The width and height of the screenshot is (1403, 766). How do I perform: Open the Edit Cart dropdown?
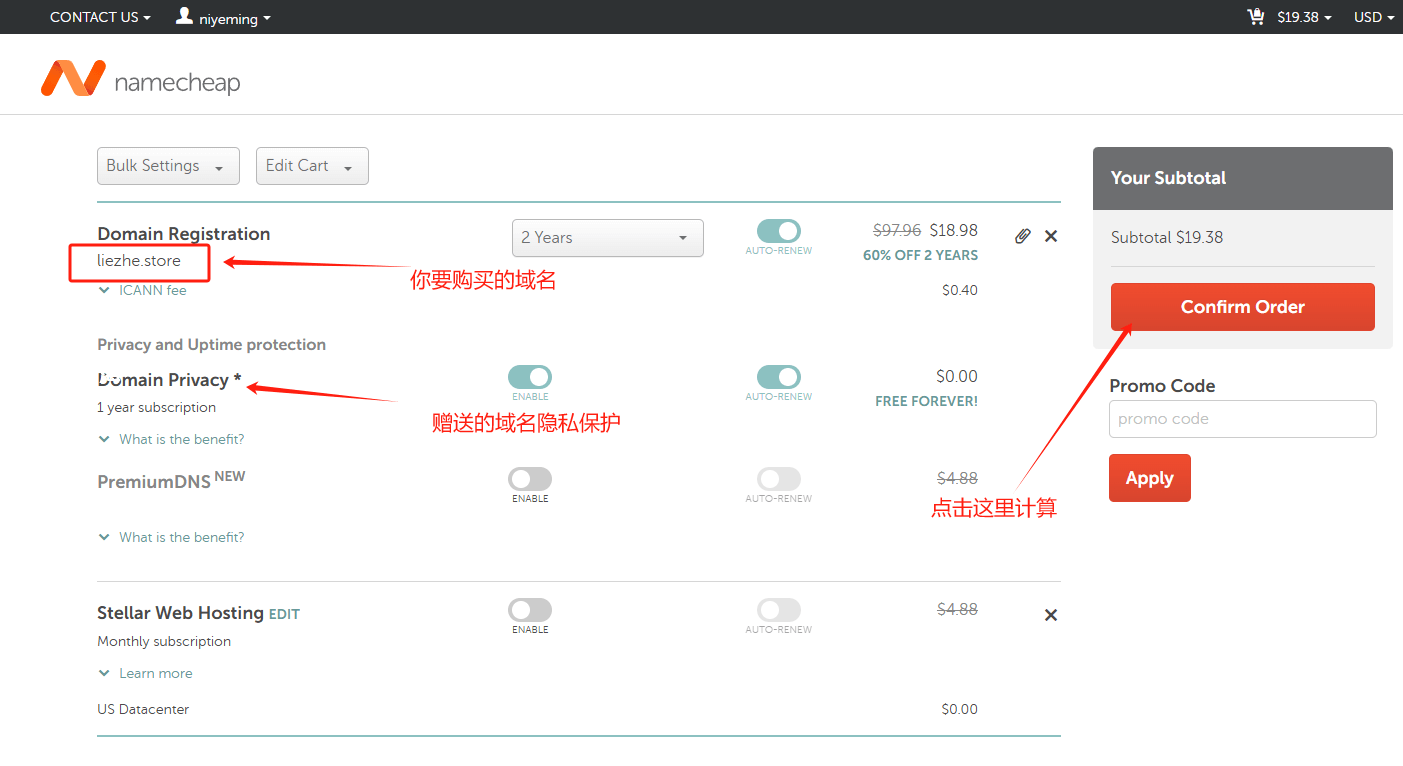(x=312, y=166)
